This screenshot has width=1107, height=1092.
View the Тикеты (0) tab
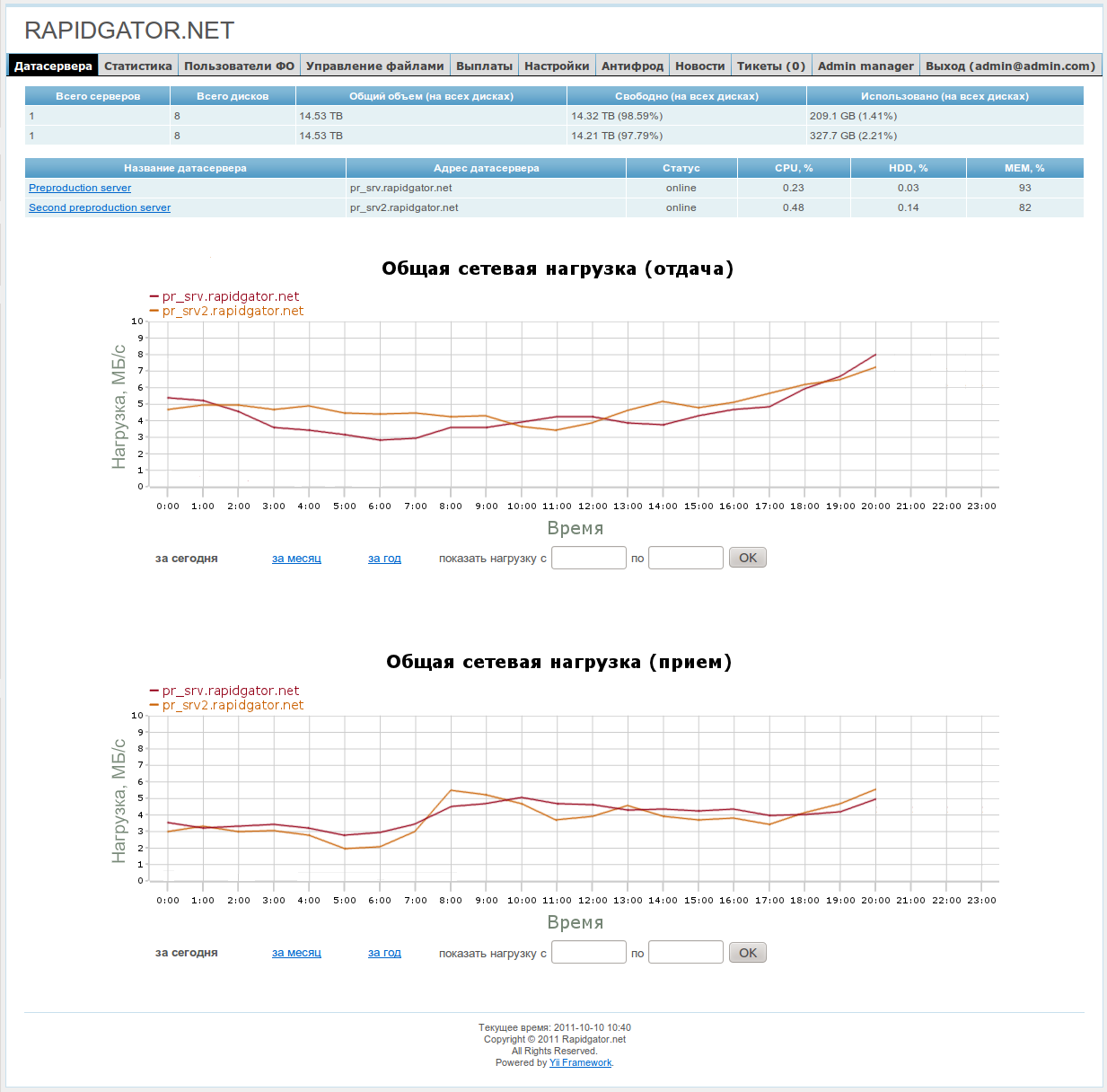tap(770, 66)
